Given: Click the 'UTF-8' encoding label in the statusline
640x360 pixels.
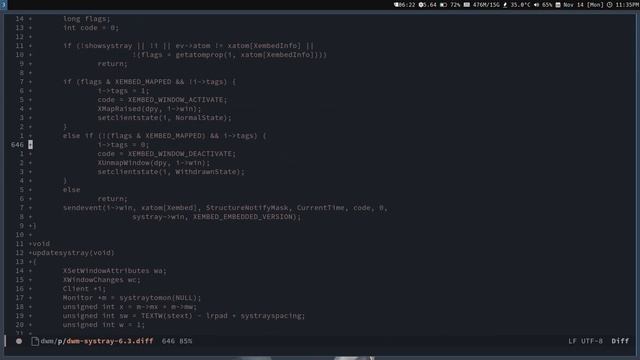Looking at the screenshot, I should [x=592, y=341].
